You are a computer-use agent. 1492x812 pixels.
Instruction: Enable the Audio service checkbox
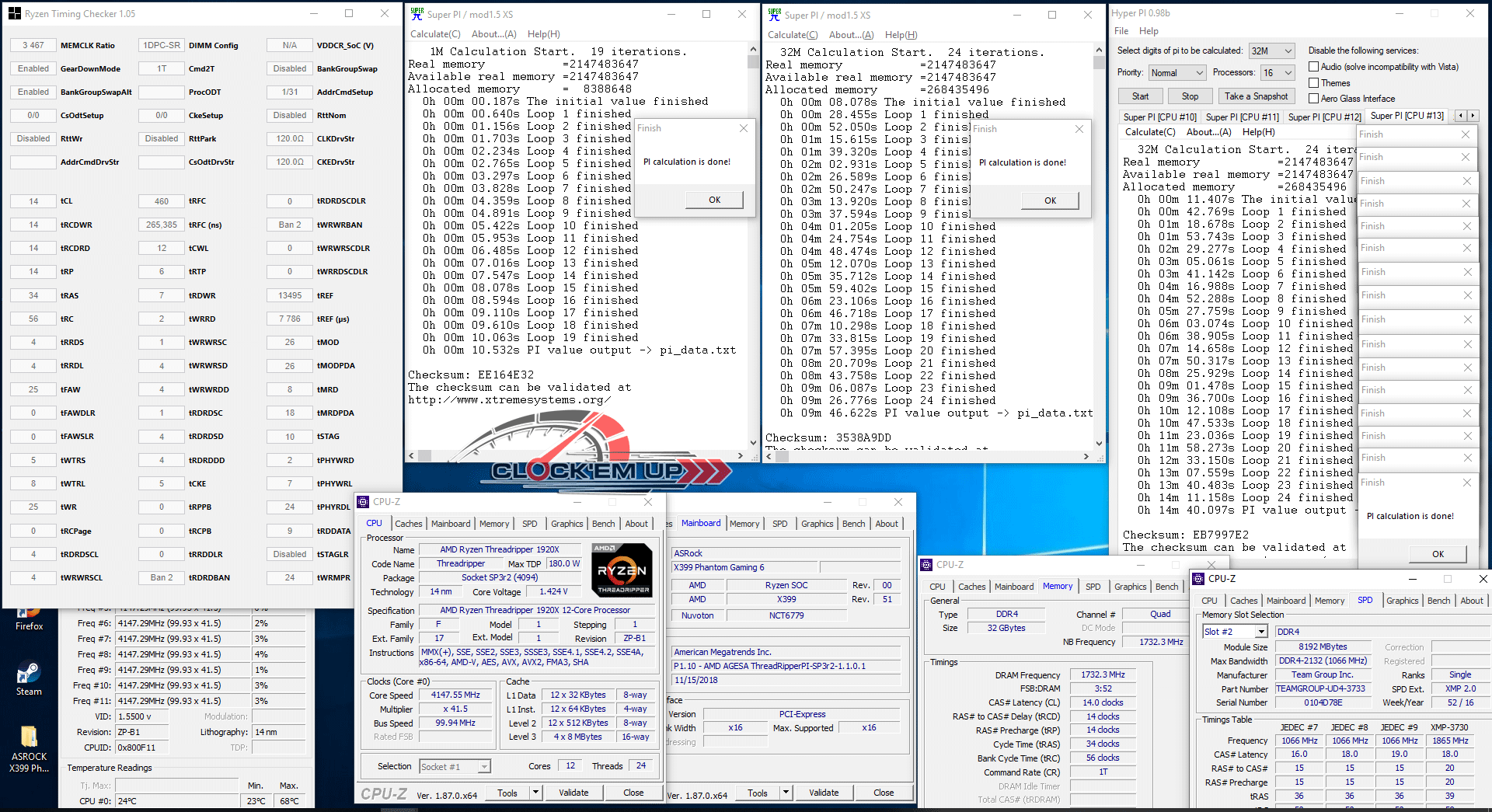click(x=1314, y=67)
